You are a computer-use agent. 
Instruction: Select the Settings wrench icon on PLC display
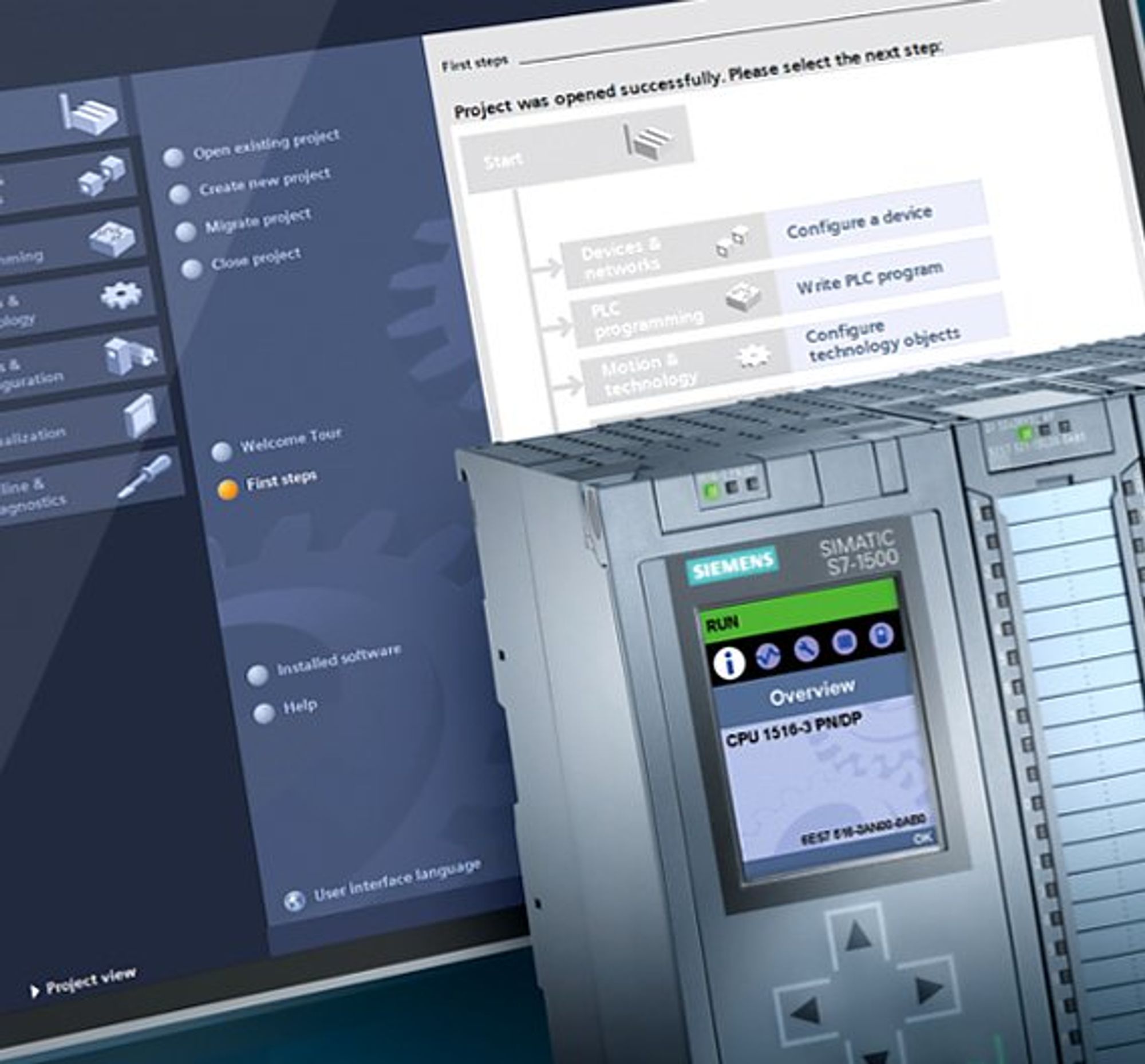[x=806, y=649]
